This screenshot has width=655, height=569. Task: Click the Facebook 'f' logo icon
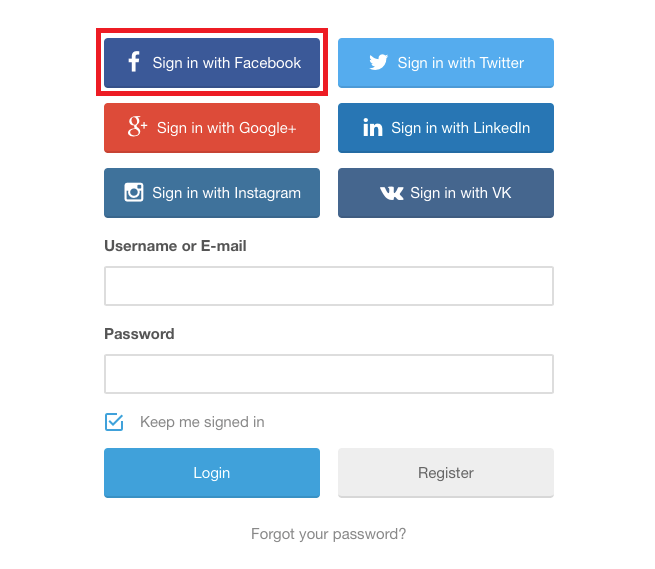pos(134,63)
